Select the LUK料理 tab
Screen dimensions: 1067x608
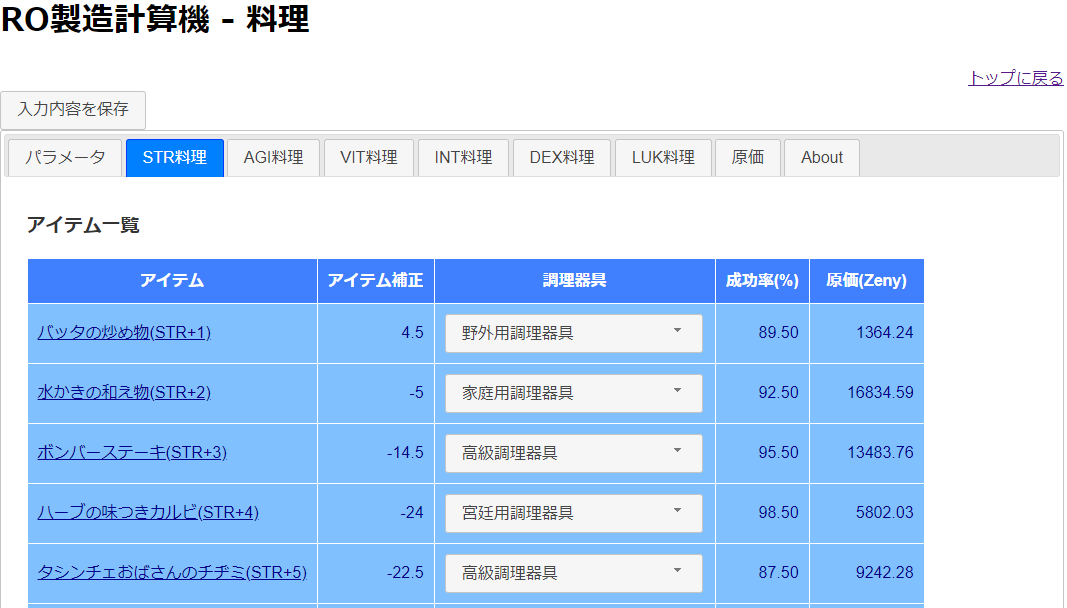pos(662,157)
